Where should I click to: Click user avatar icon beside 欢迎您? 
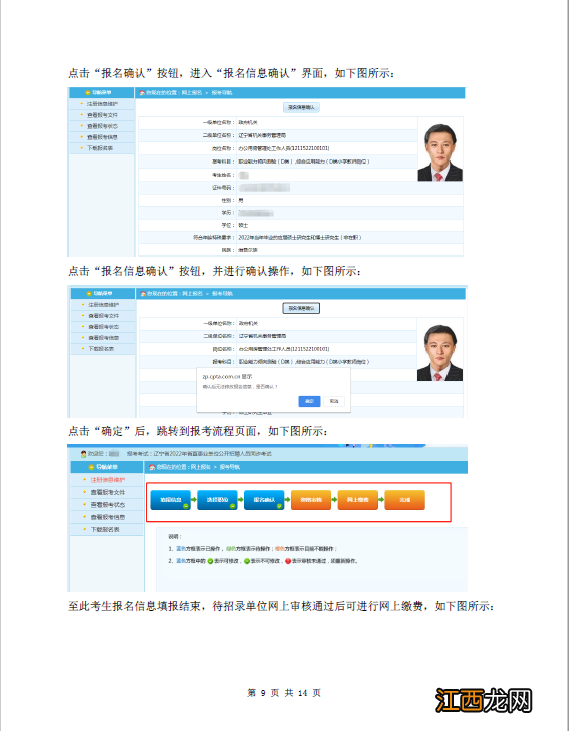(x=83, y=454)
